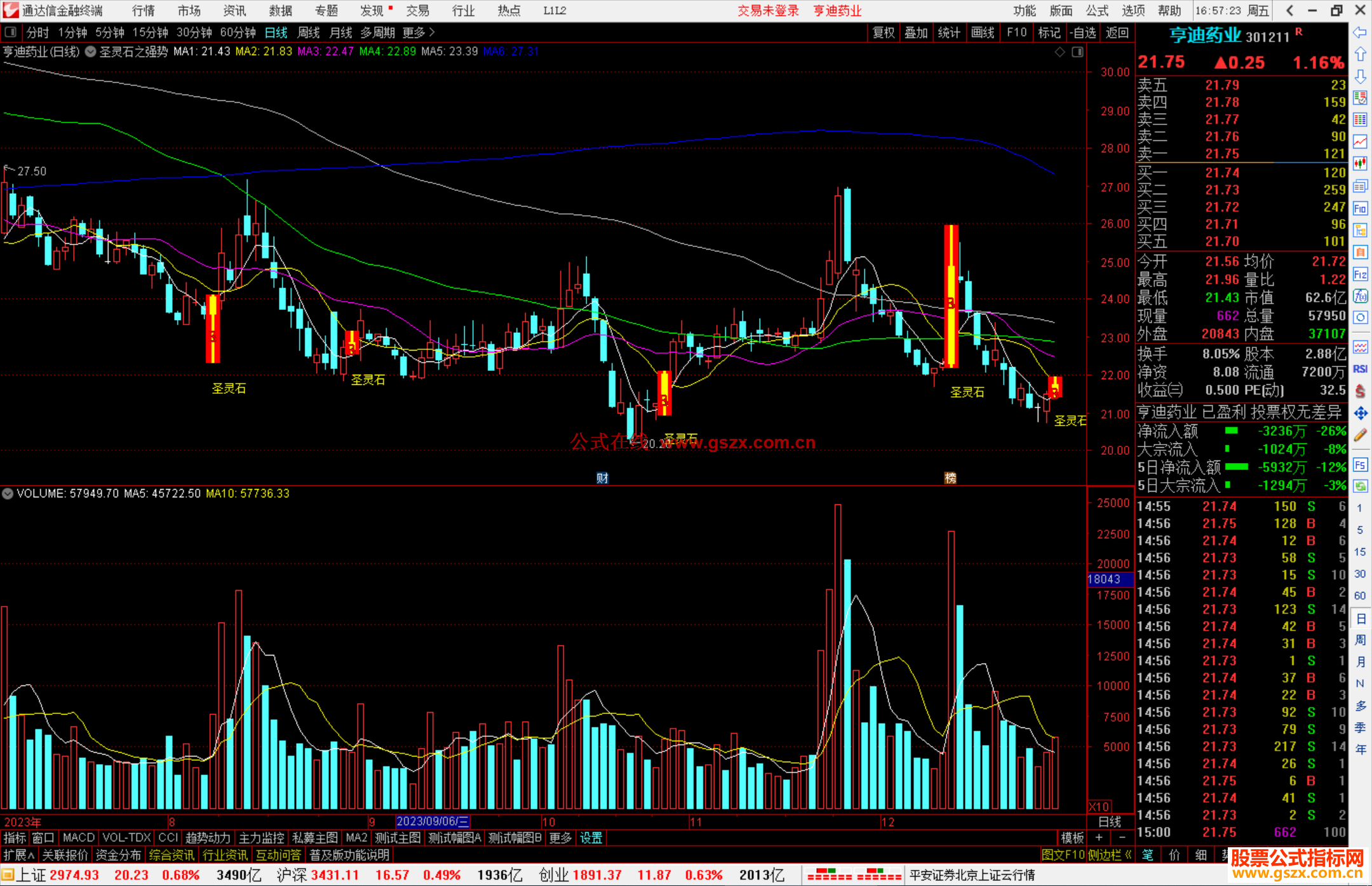1372x886 pixels.
Task: Click the panel layout icon at chart top right
Action: coord(1077,52)
